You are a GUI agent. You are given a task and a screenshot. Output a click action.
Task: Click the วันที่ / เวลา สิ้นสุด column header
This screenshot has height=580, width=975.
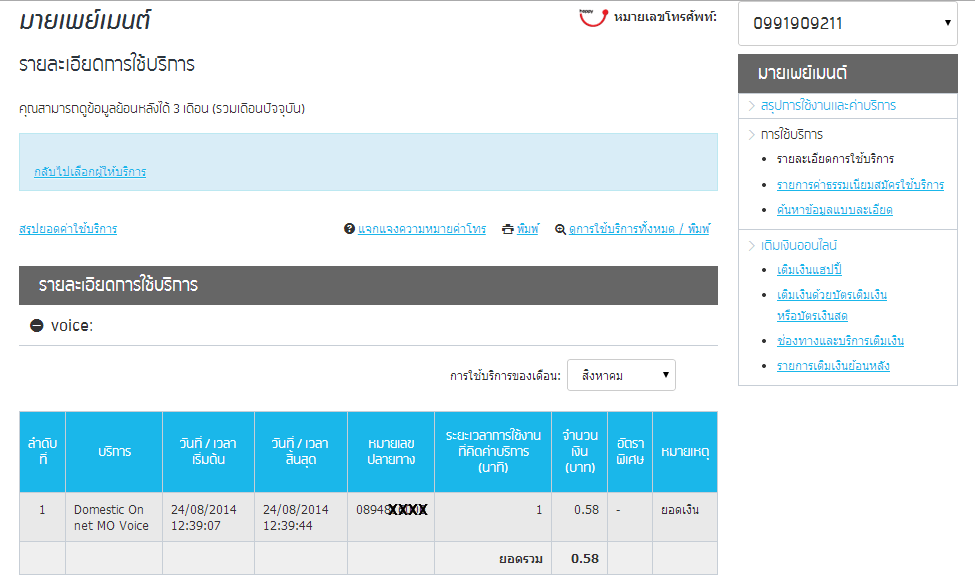coord(300,451)
